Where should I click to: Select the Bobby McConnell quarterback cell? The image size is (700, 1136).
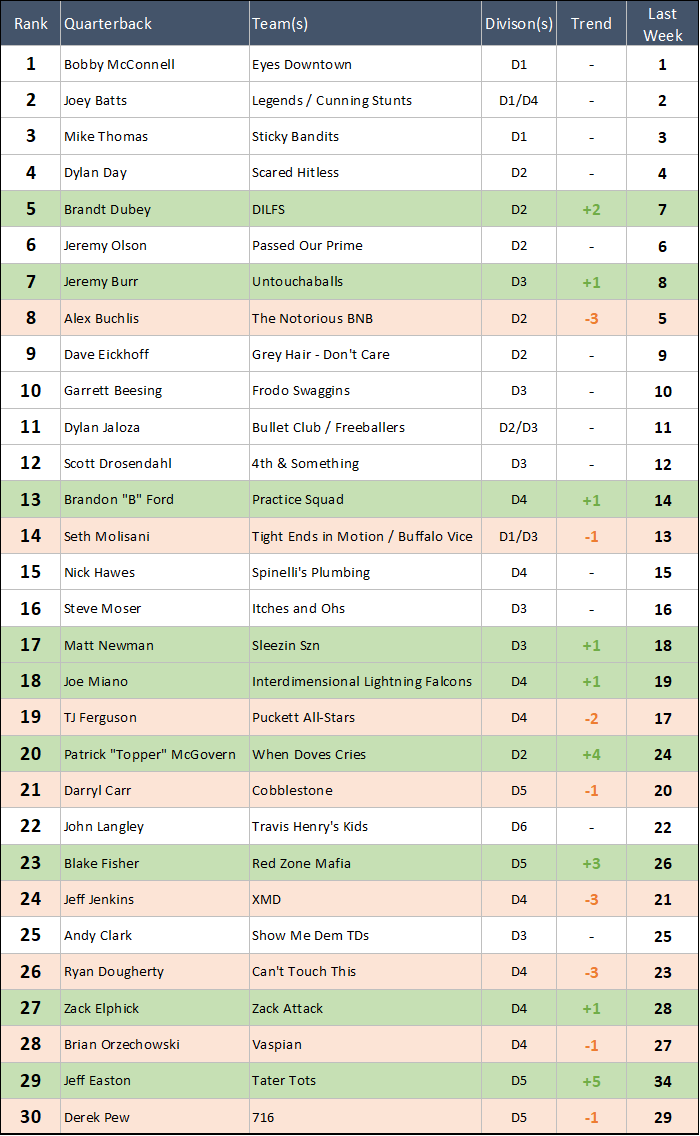pyautogui.click(x=119, y=65)
